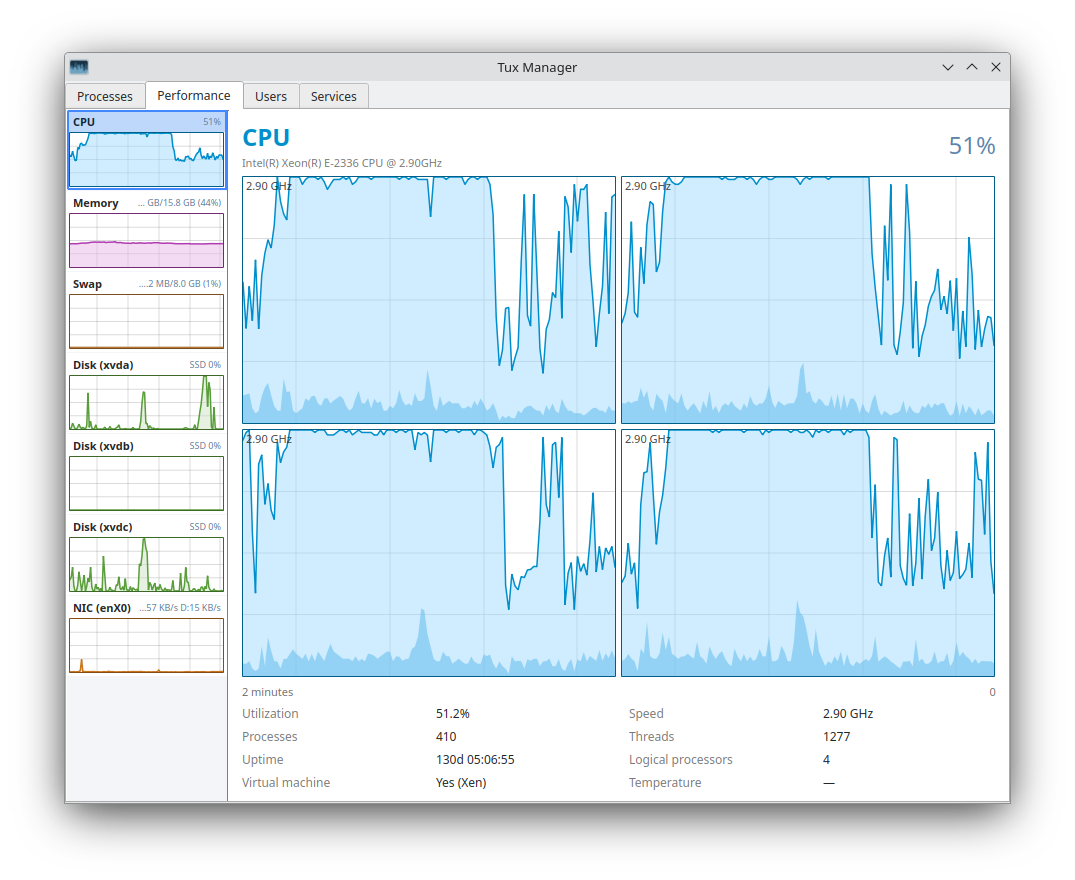Click the second CPU core graph (top-right)

pos(808,300)
